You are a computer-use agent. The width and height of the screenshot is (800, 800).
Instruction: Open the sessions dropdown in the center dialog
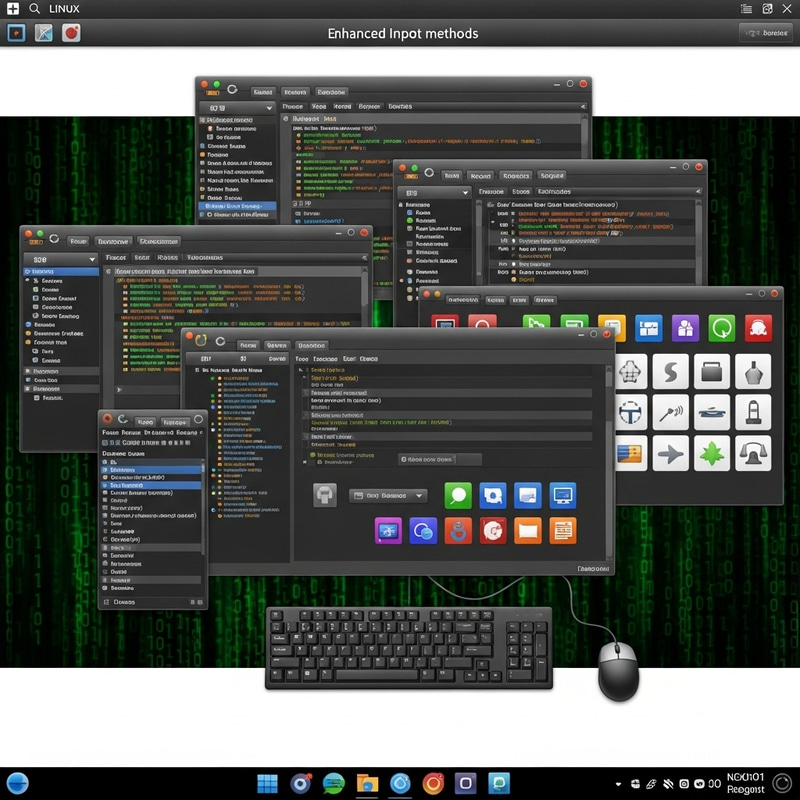(x=389, y=495)
